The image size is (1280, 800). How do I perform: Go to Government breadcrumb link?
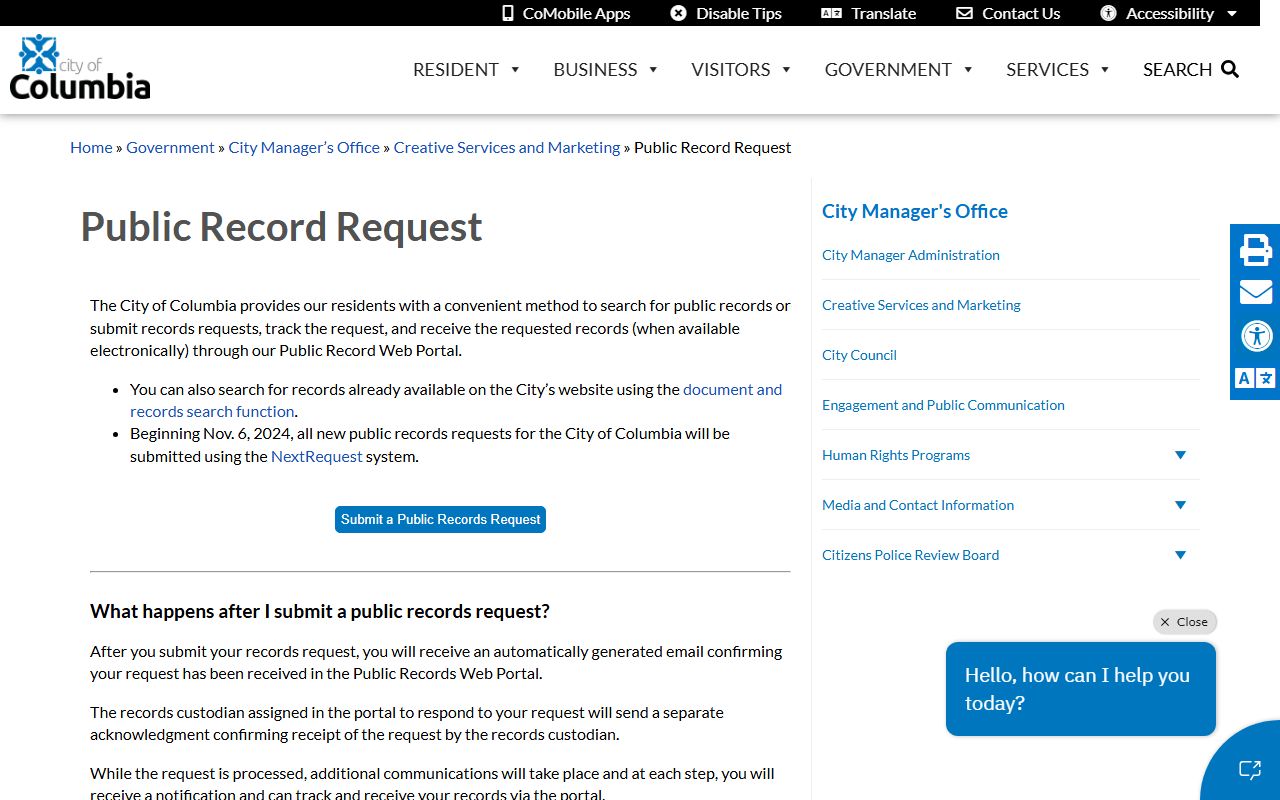pyautogui.click(x=170, y=147)
